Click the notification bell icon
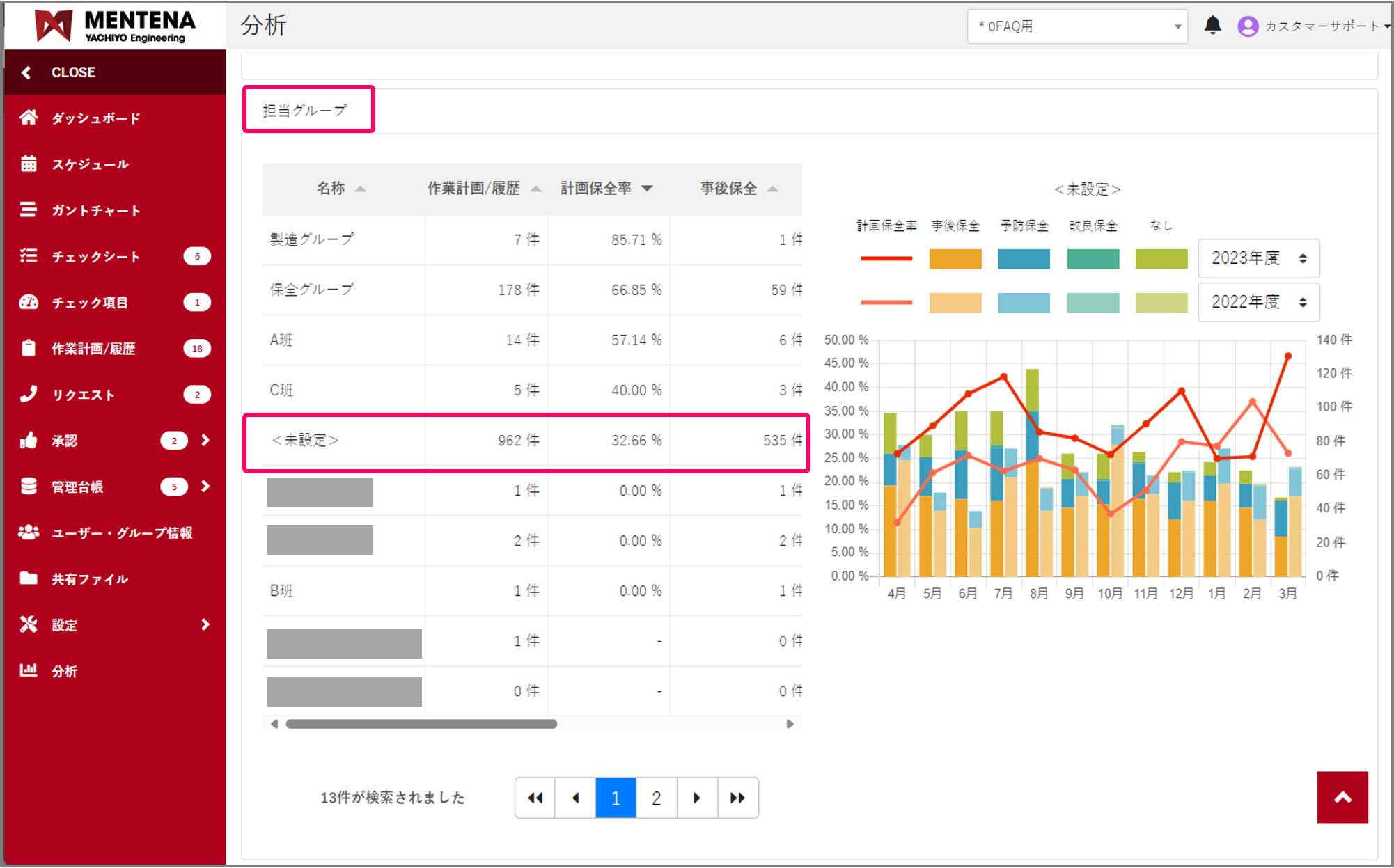Image resolution: width=1394 pixels, height=868 pixels. [x=1212, y=26]
